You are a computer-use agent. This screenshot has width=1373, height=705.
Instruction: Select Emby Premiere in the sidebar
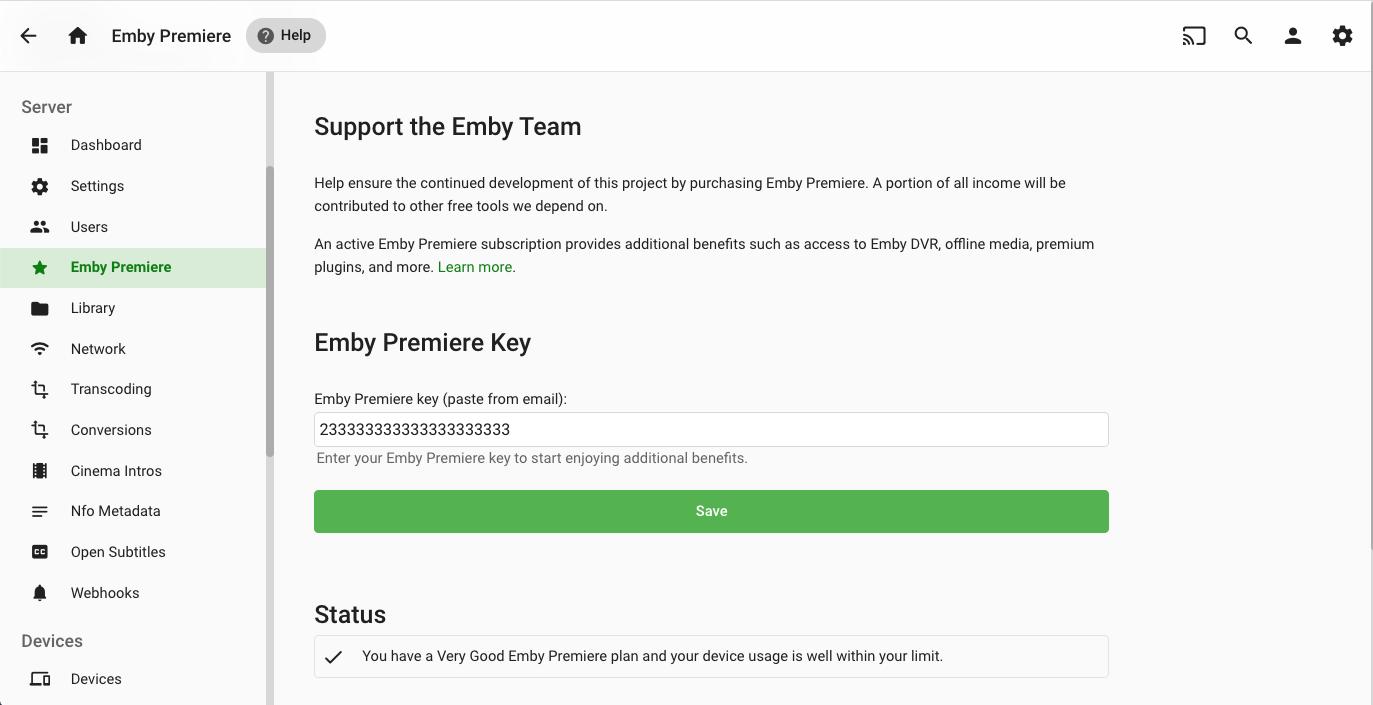tap(133, 267)
